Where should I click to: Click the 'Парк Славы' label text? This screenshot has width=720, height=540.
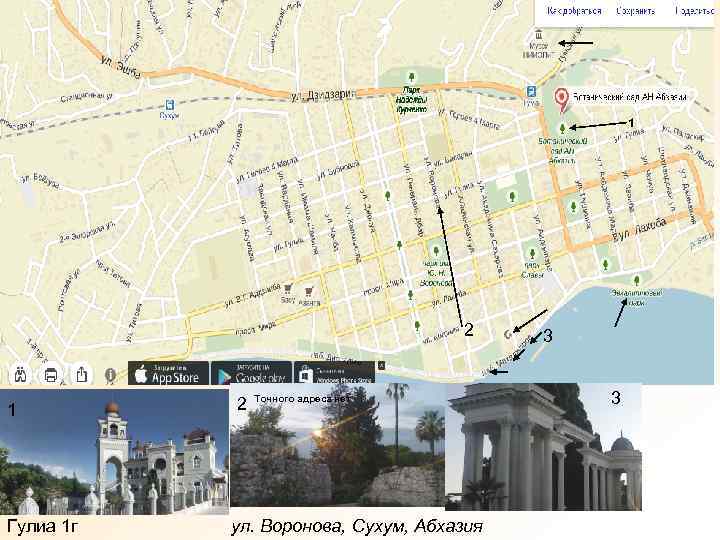tap(533, 270)
